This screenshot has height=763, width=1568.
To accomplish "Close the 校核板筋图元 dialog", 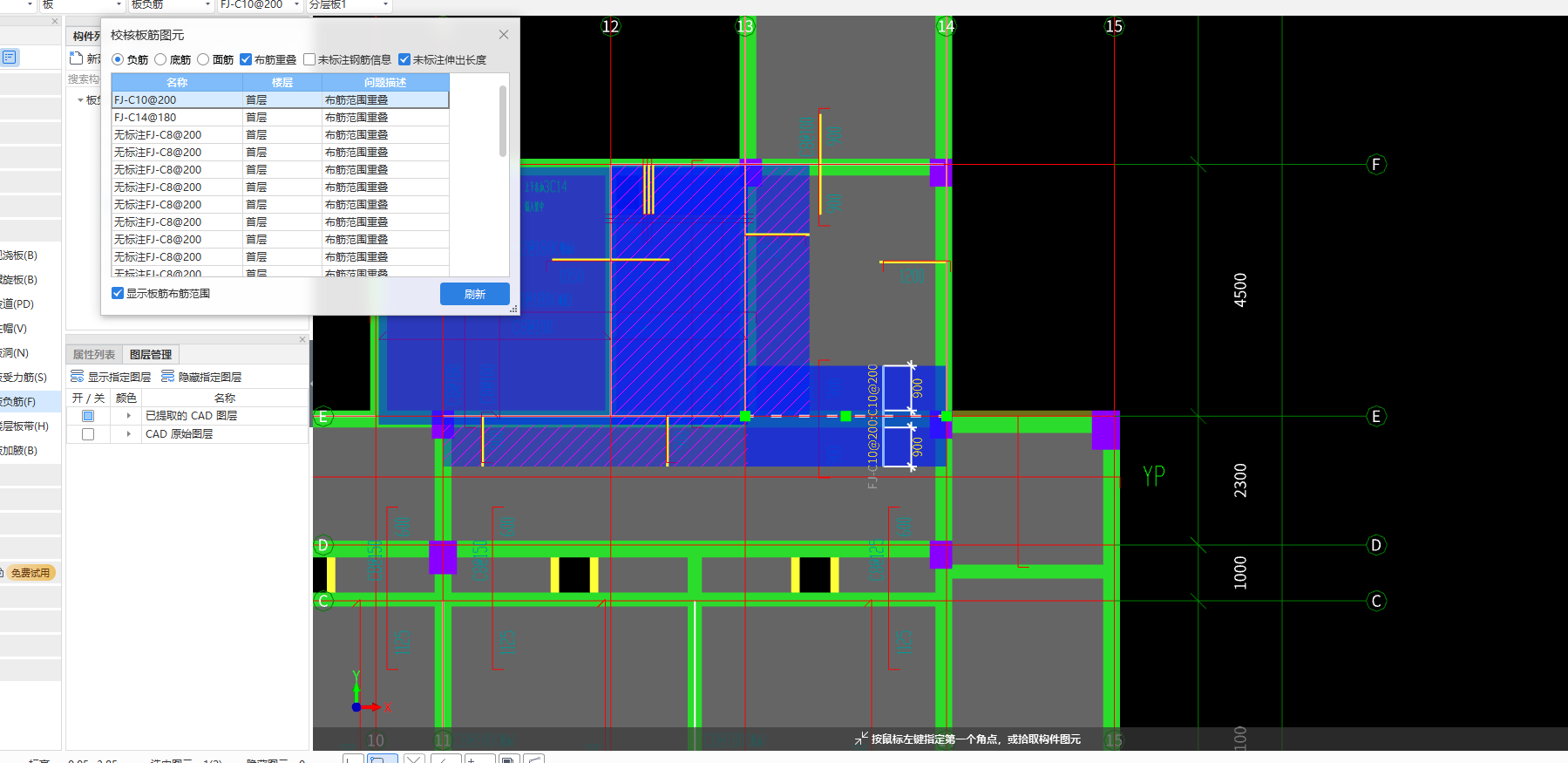I will [504, 35].
